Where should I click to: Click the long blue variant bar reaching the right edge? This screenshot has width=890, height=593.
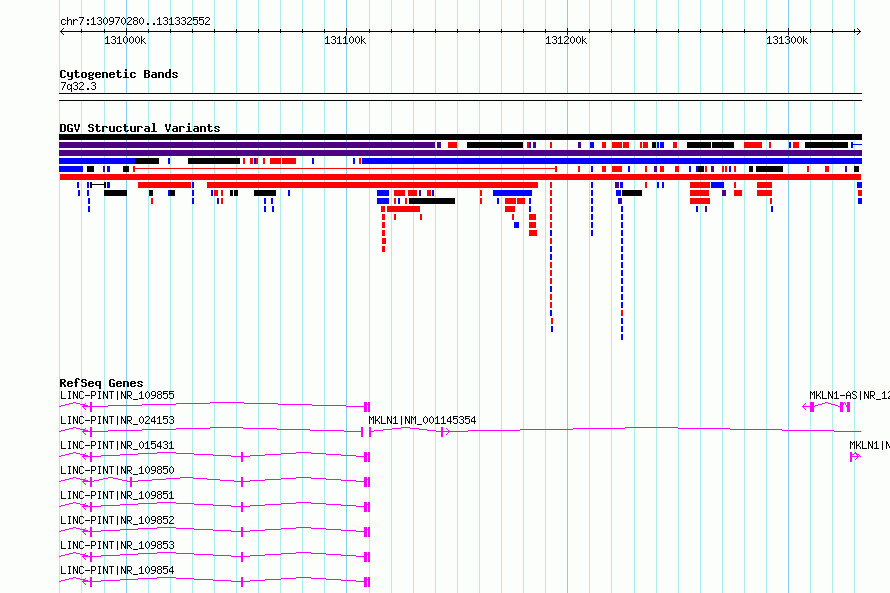pyautogui.click(x=612, y=161)
